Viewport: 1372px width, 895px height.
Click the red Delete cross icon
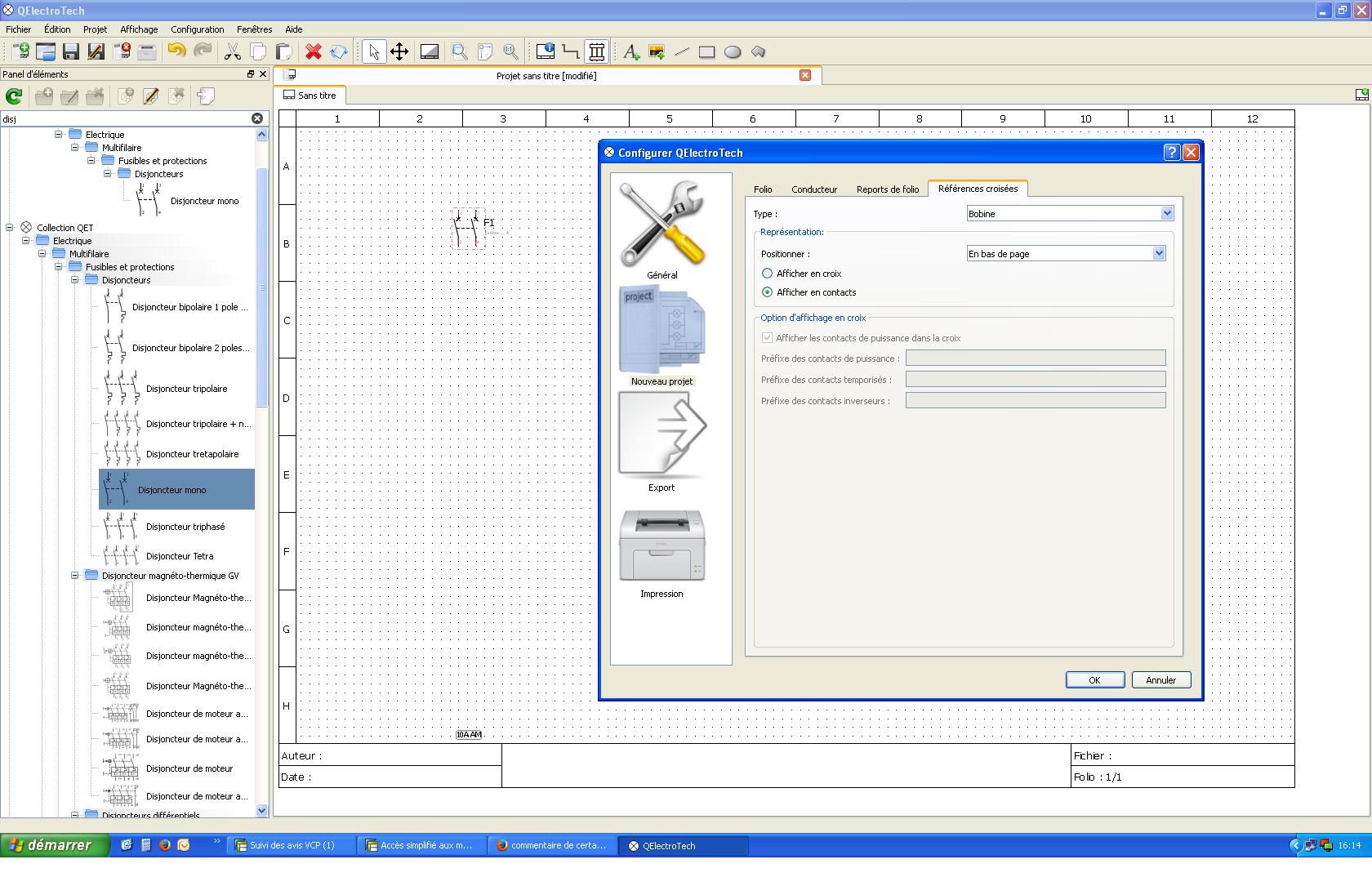pos(313,51)
